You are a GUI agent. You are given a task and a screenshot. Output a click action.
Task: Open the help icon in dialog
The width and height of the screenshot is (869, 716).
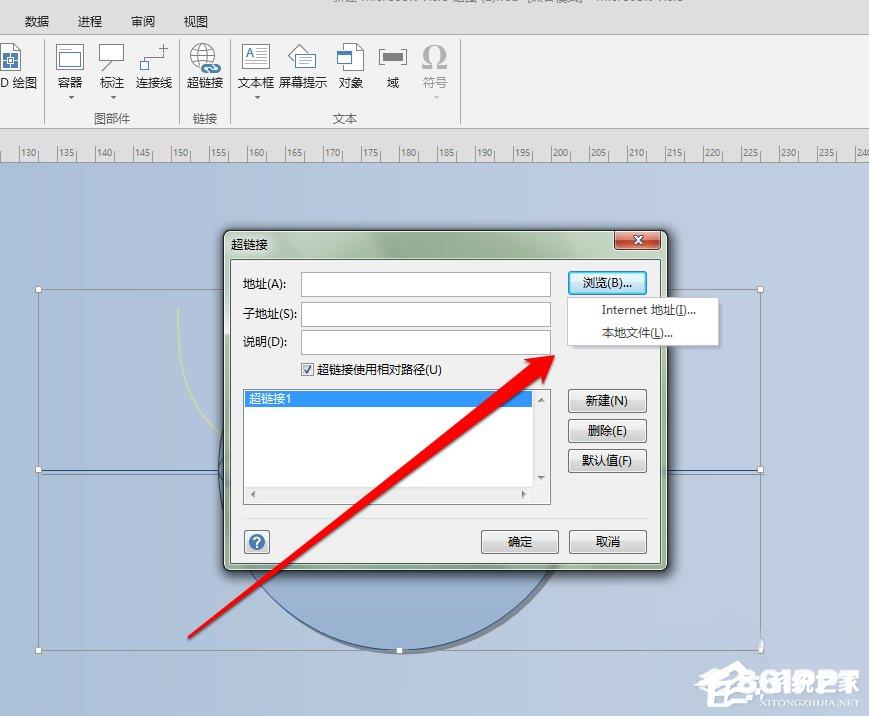click(257, 541)
